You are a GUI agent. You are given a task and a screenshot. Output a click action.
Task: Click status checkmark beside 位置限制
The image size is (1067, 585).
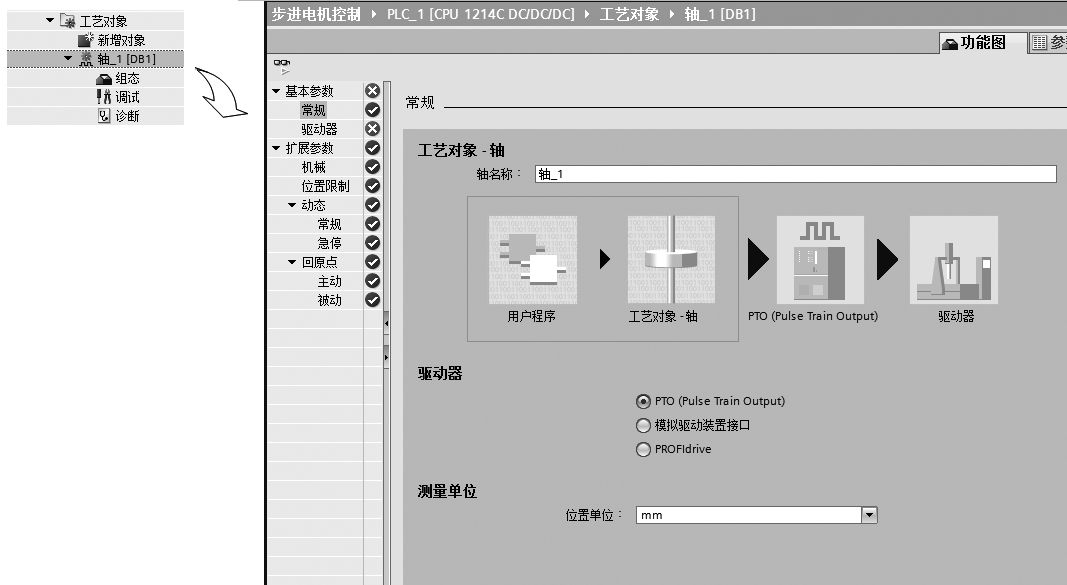coord(372,186)
